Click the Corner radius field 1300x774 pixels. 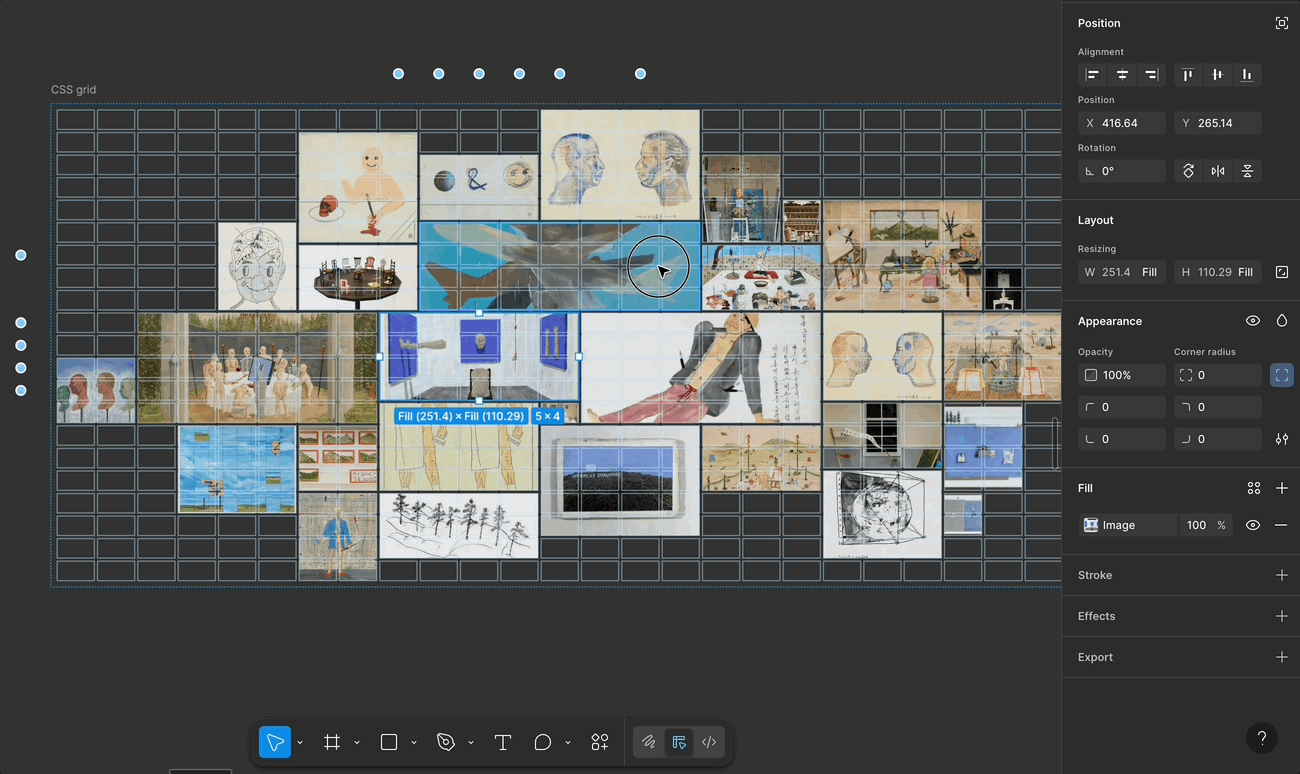pyautogui.click(x=1218, y=375)
